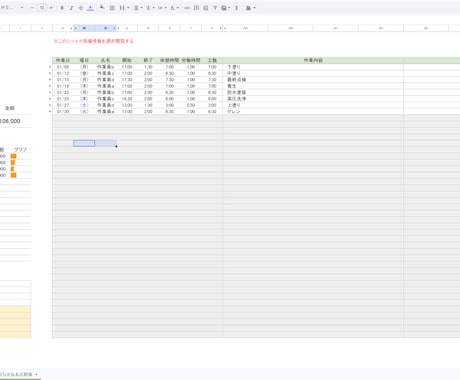The image size is (460, 380).
Task: Select the 終了 header cell
Action: coord(148,60)
